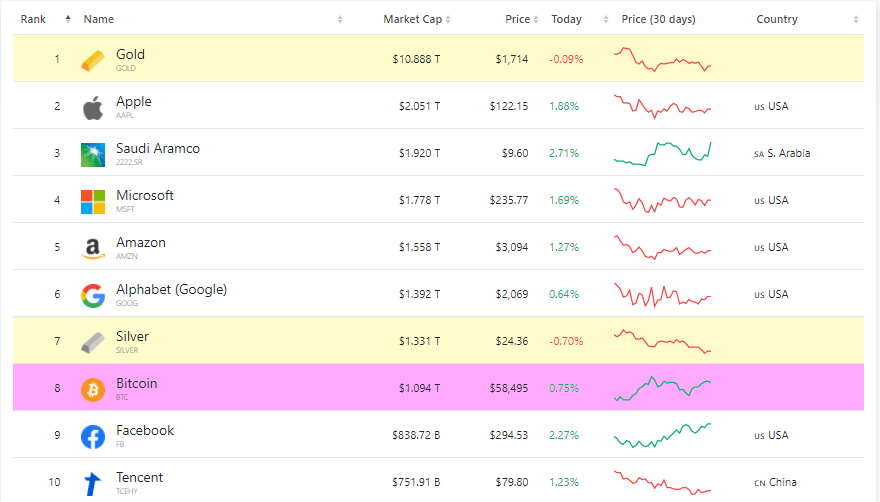The width and height of the screenshot is (880, 502).
Task: Click the Apple logo icon
Action: coord(92,107)
